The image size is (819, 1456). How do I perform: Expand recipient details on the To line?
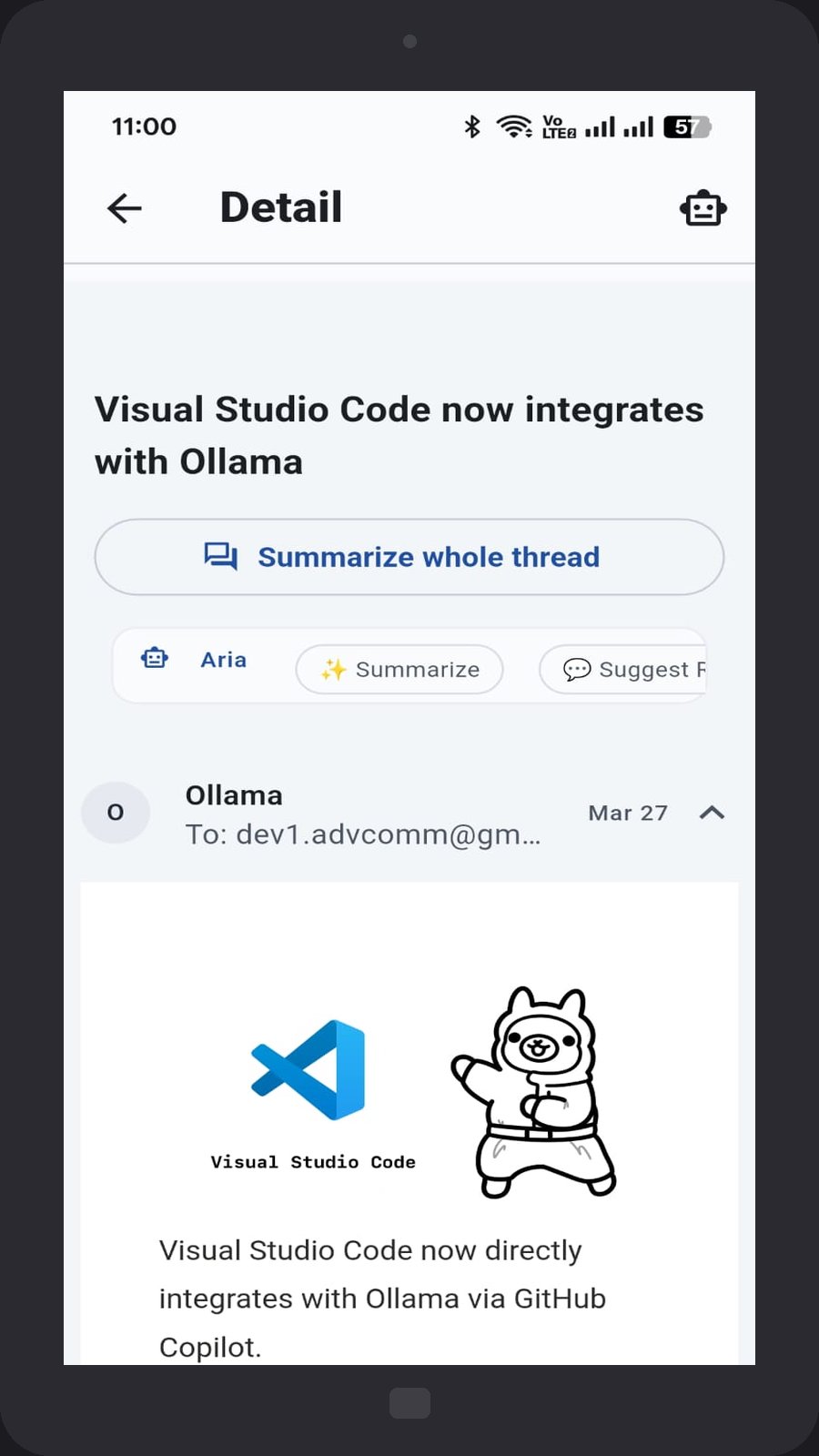tap(363, 834)
